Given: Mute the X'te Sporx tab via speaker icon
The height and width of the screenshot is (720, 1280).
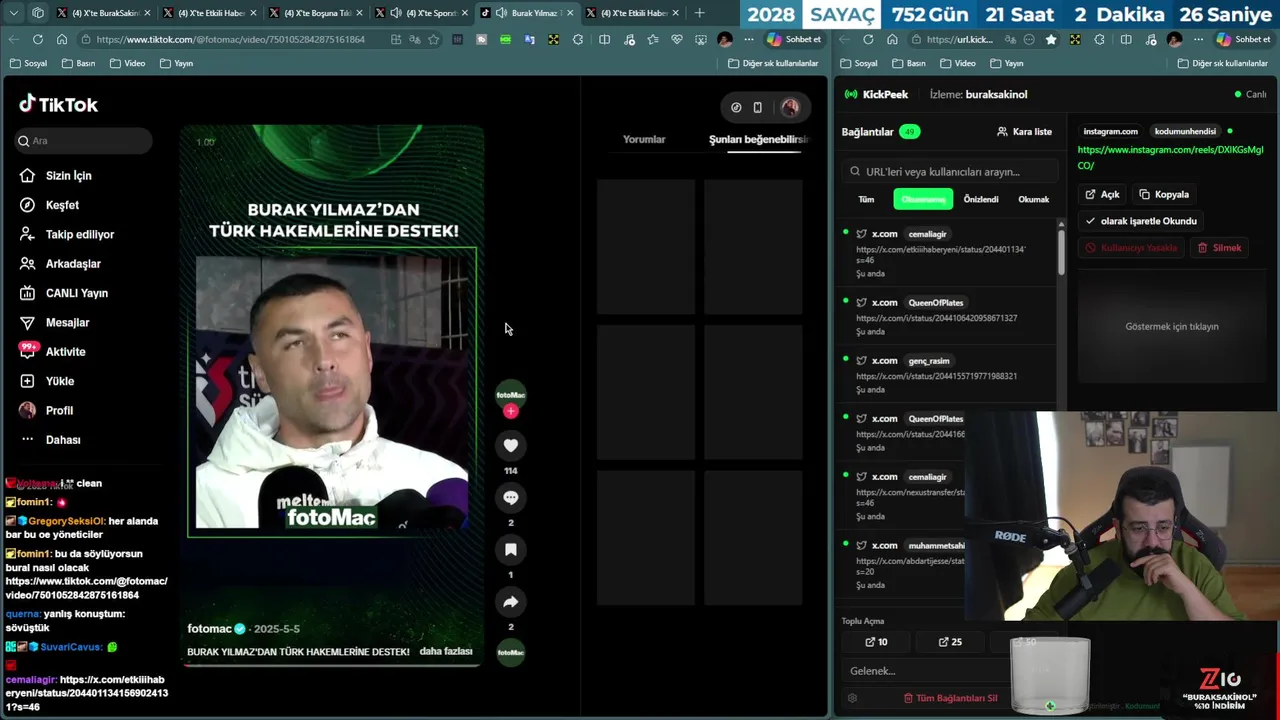Looking at the screenshot, I should [x=396, y=13].
